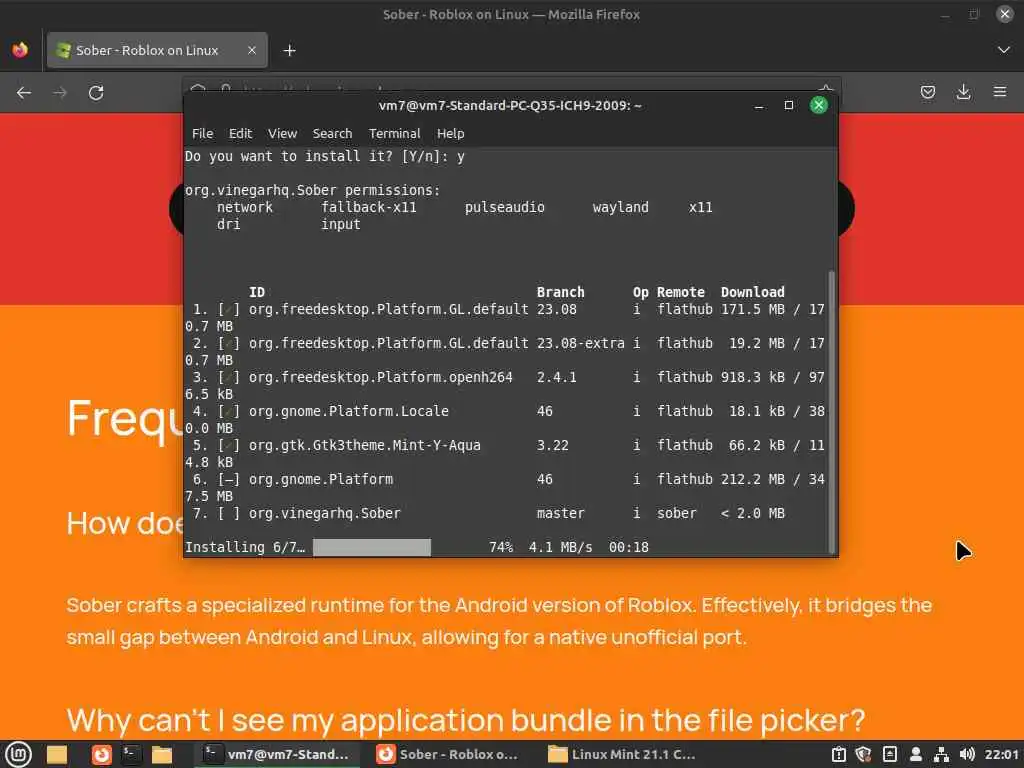This screenshot has width=1024, height=768.
Task: Open Save to Pocket in Firefox
Action: click(x=927, y=92)
